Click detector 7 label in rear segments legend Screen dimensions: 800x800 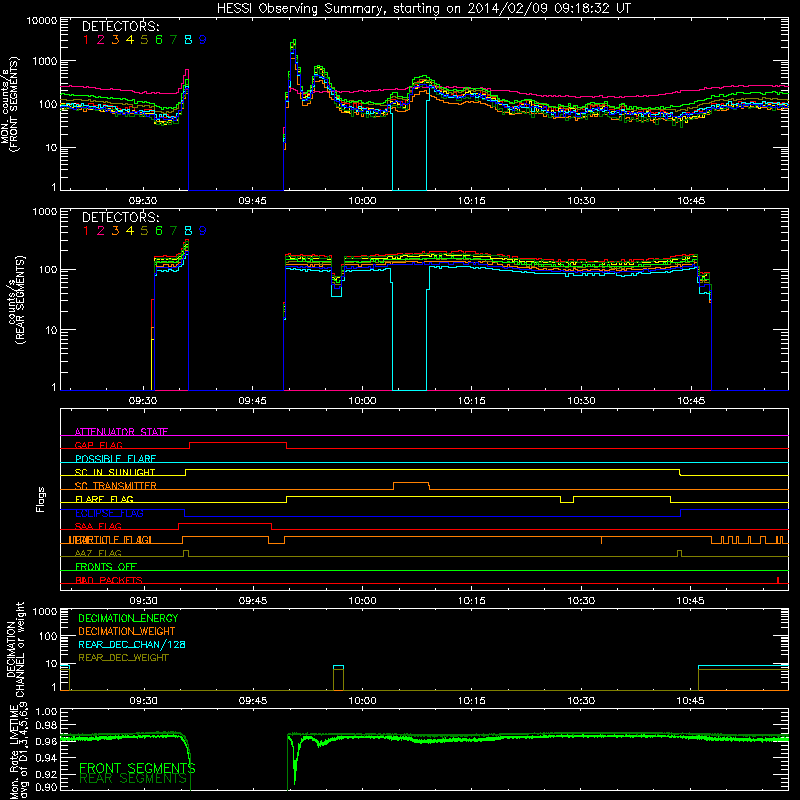coord(173,231)
